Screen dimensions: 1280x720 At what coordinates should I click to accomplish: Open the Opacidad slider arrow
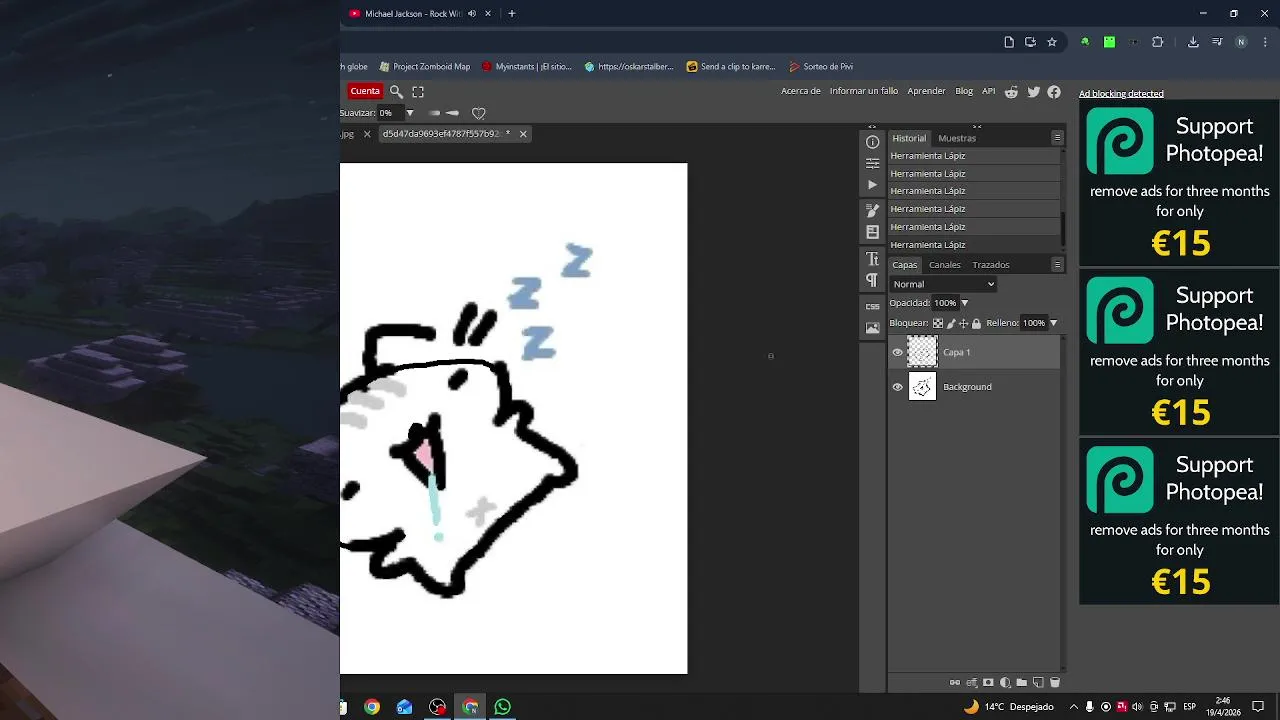pos(964,303)
